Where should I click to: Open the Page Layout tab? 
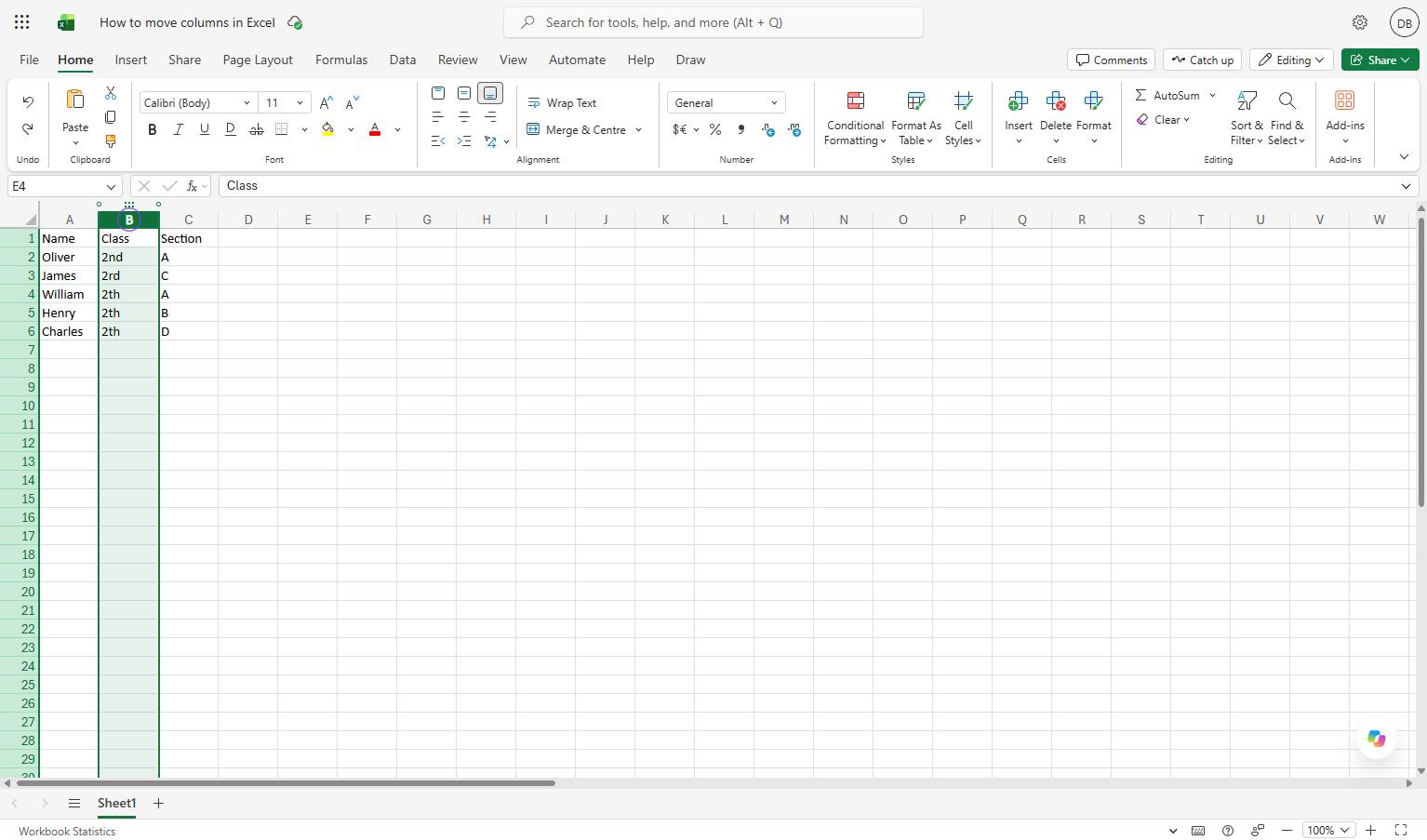258,60
